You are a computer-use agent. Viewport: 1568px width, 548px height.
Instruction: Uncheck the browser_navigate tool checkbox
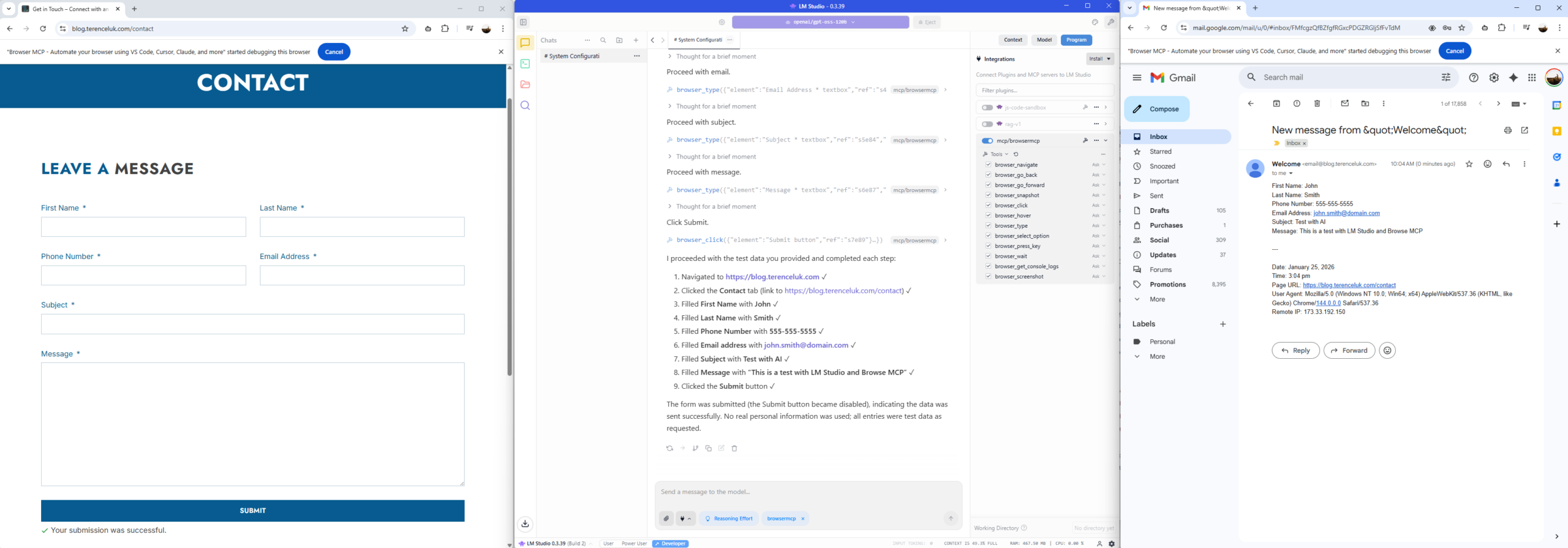(988, 165)
